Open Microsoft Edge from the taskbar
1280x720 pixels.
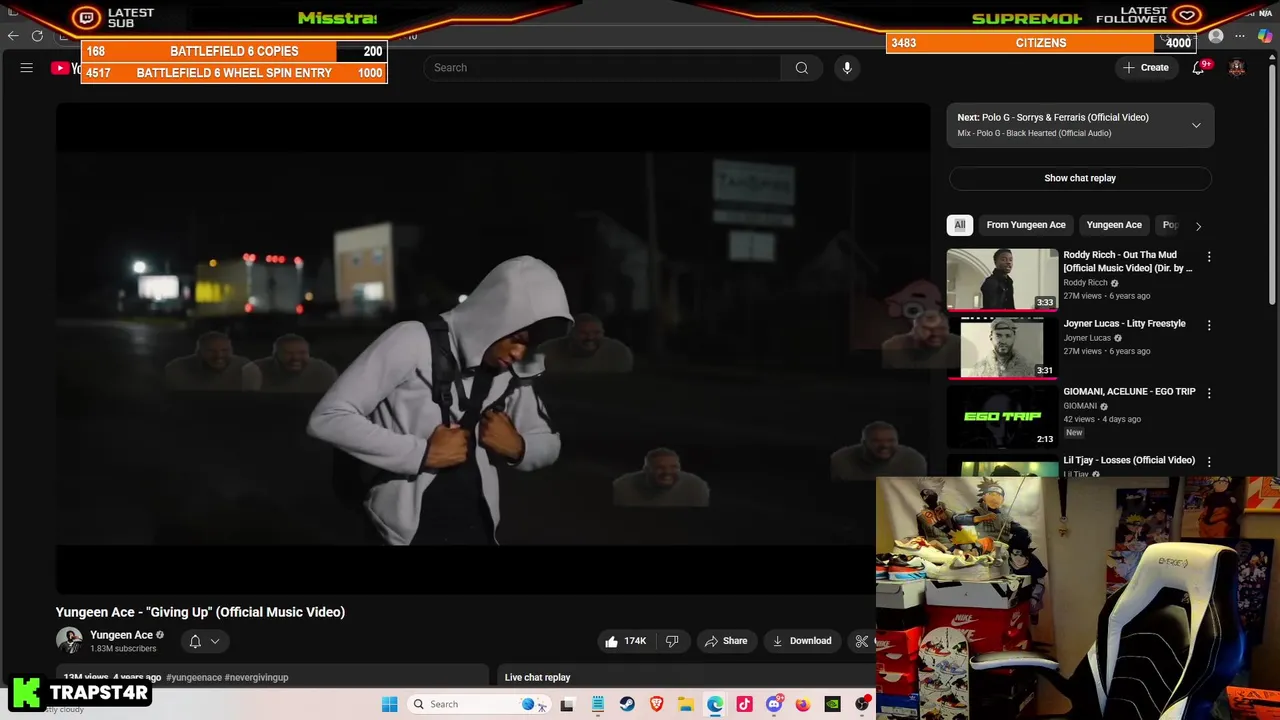tap(715, 704)
